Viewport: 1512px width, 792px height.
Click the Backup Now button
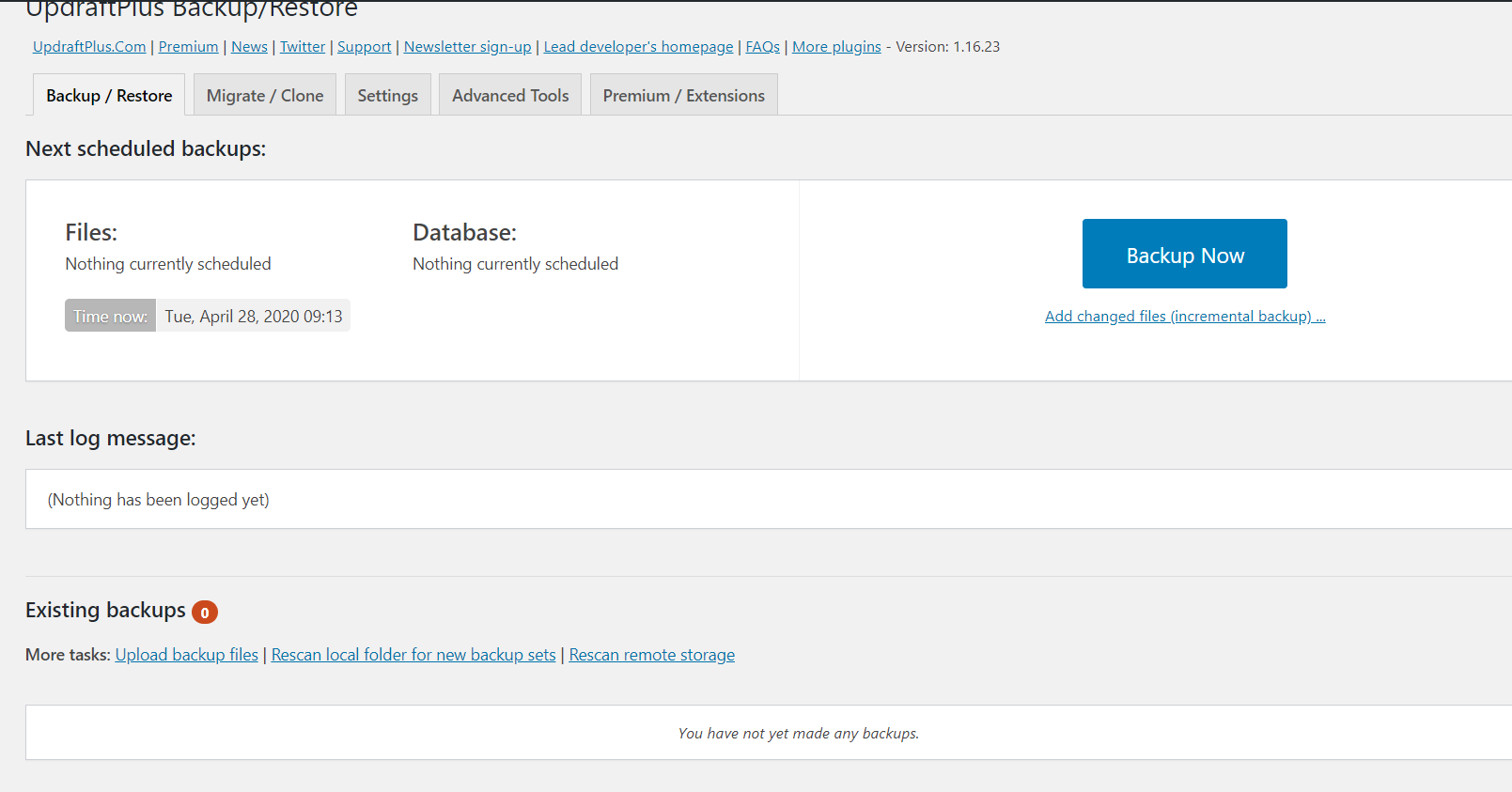1185,254
